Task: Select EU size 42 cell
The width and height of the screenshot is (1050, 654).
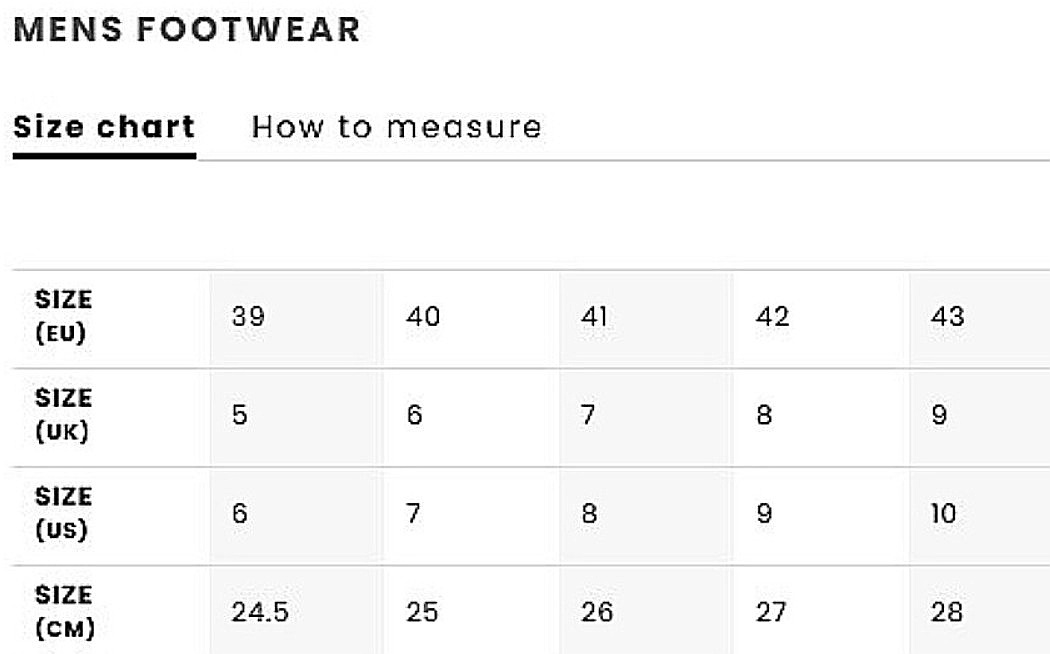Action: 821,319
